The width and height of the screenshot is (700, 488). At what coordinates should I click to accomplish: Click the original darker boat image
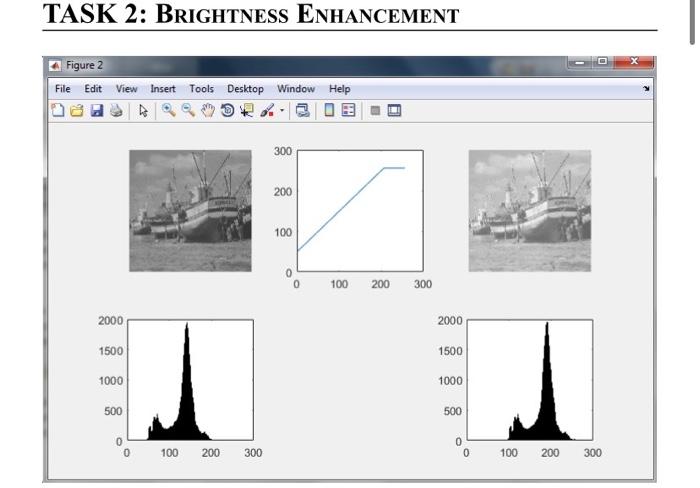(190, 211)
